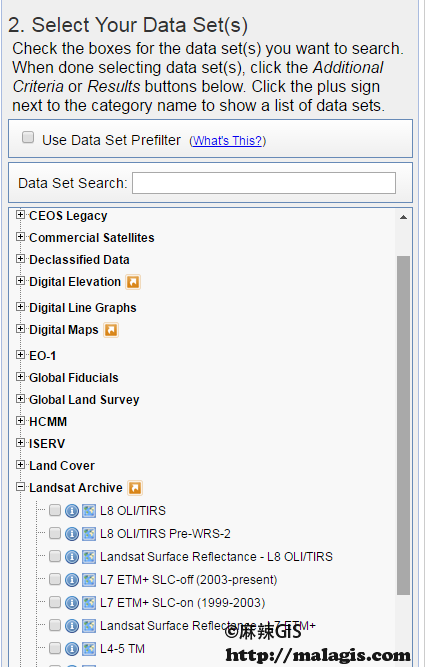
Task: Expand the Global Land Survey category
Action: 20,399
